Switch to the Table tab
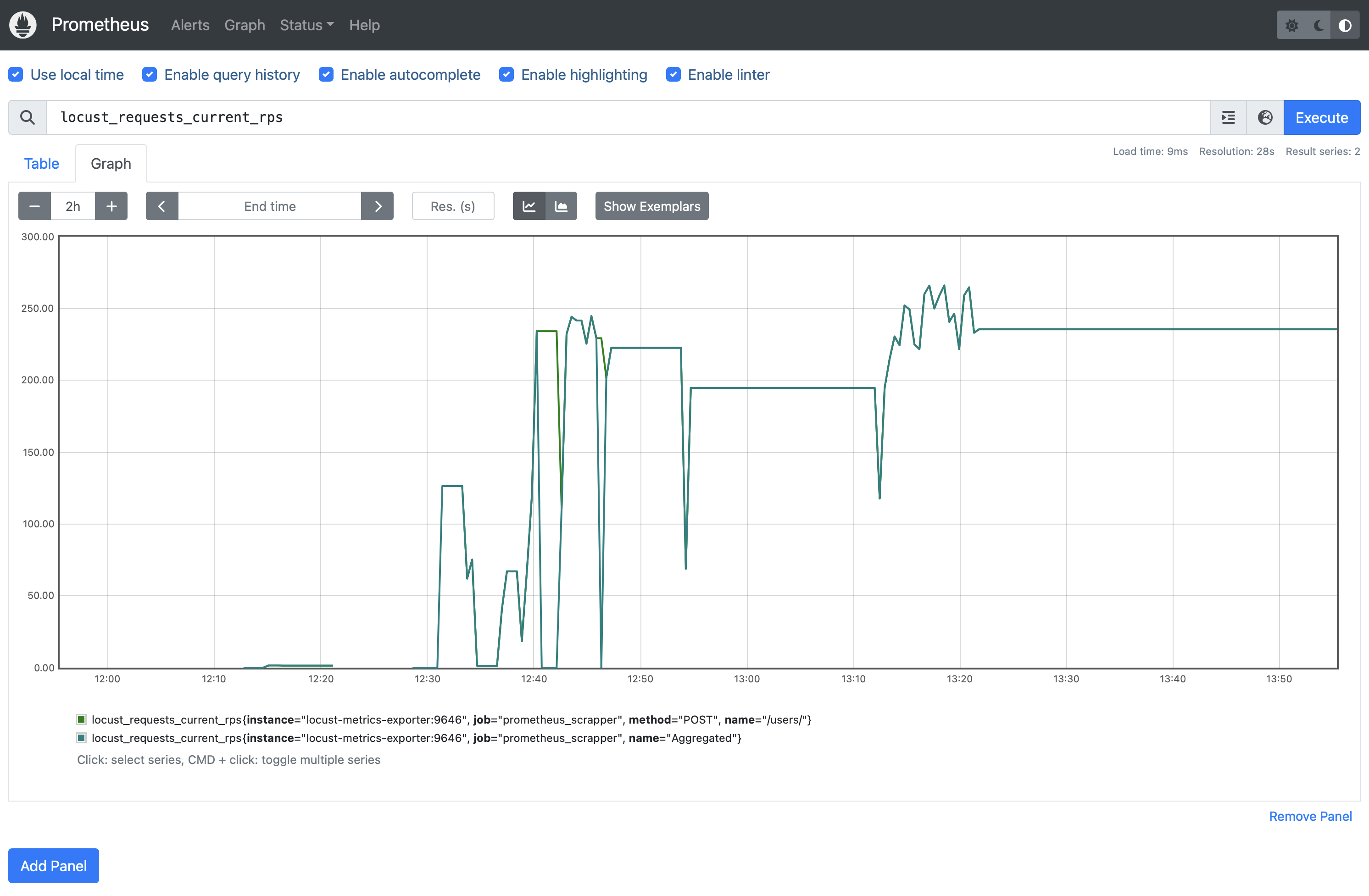Screen dimensions: 1369x896 click(41, 164)
